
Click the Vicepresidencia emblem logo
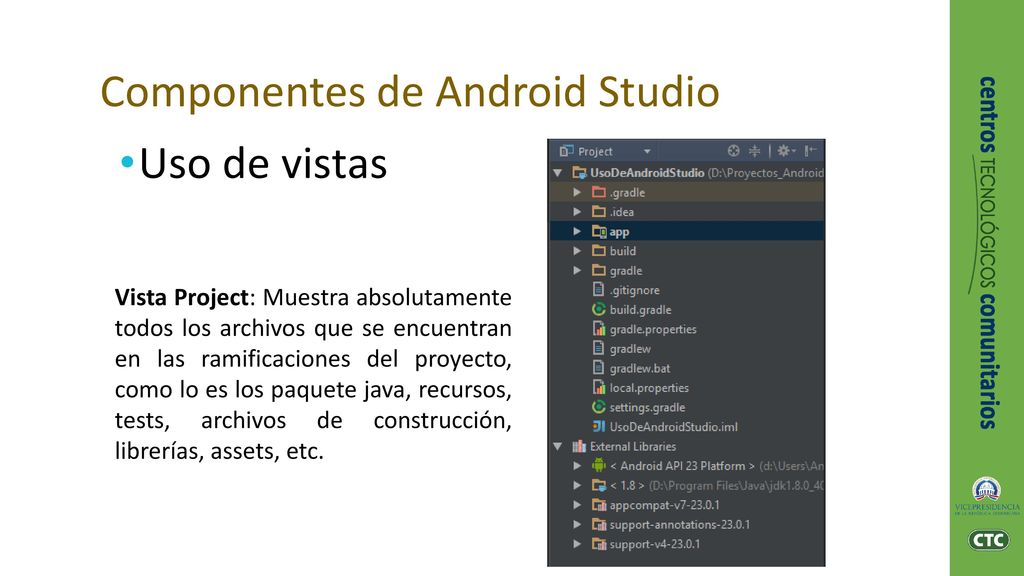(986, 497)
